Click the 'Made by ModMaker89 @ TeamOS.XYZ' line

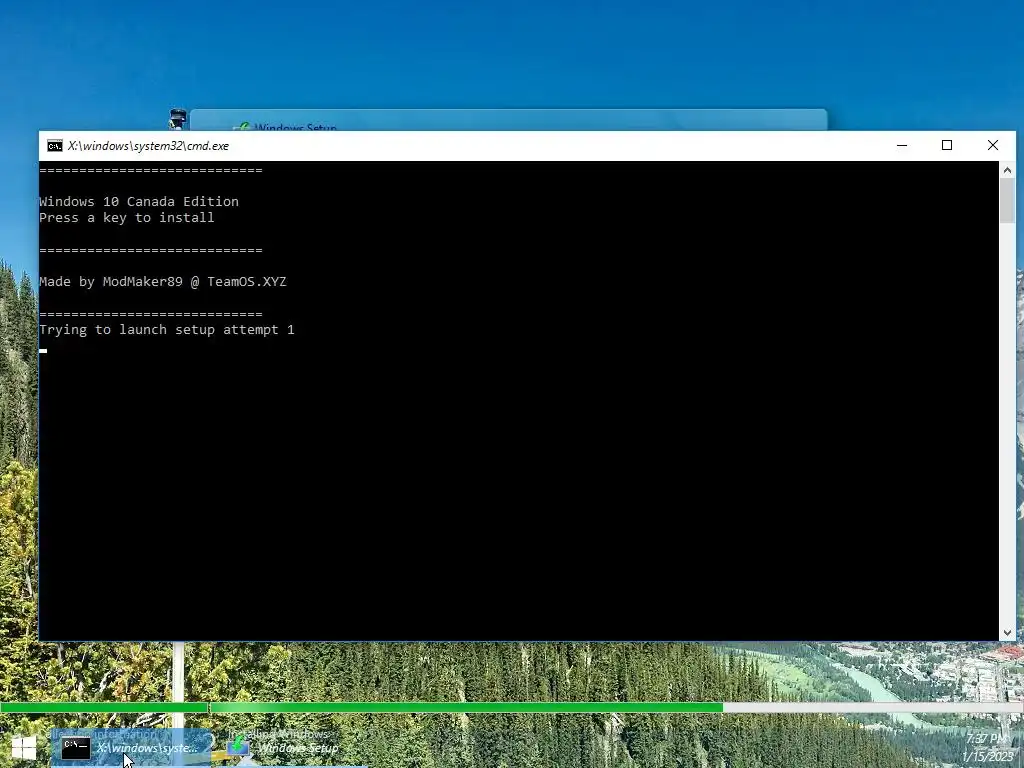pos(163,281)
